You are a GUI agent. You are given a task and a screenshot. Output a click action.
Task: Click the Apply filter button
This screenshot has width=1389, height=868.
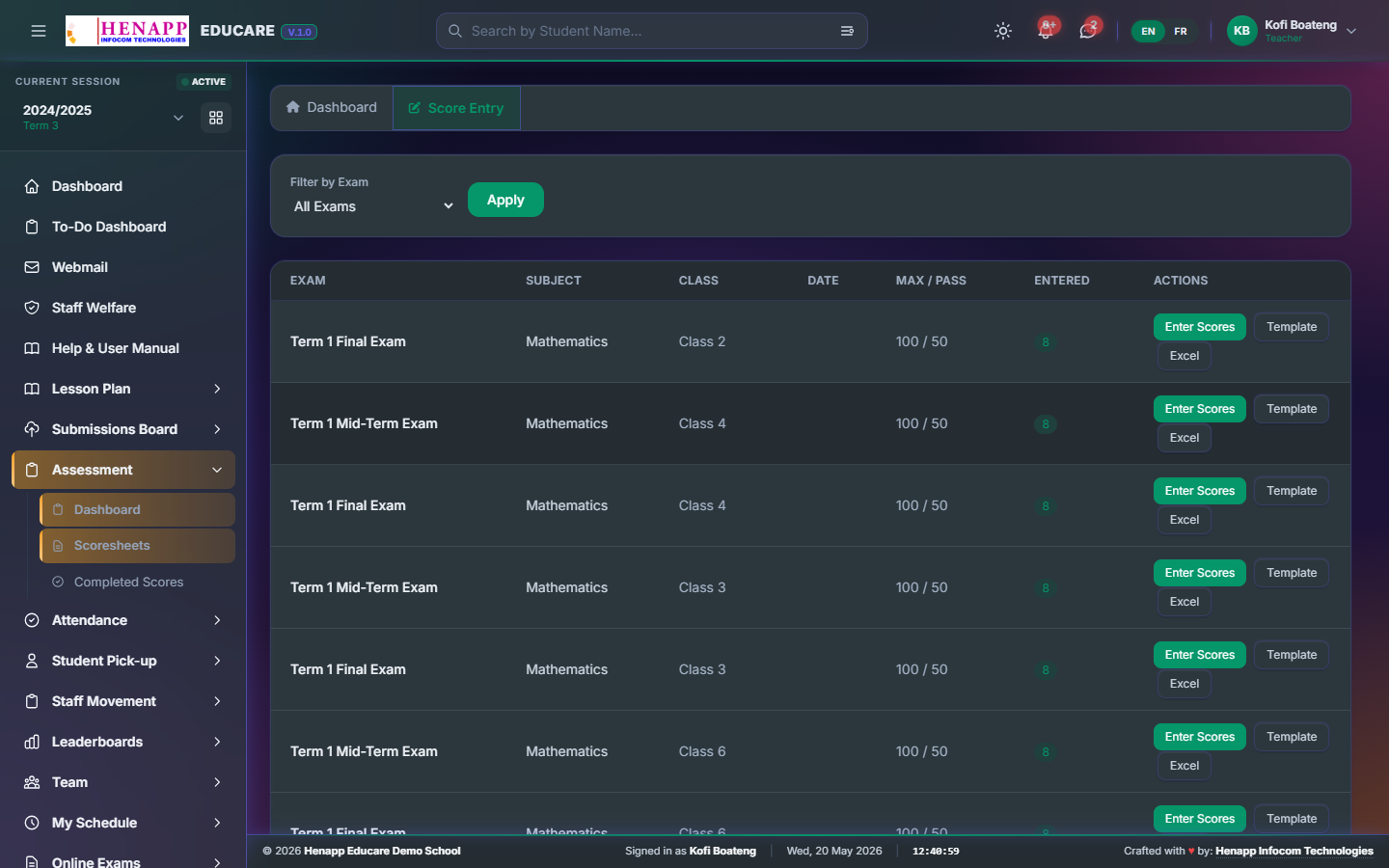coord(505,200)
